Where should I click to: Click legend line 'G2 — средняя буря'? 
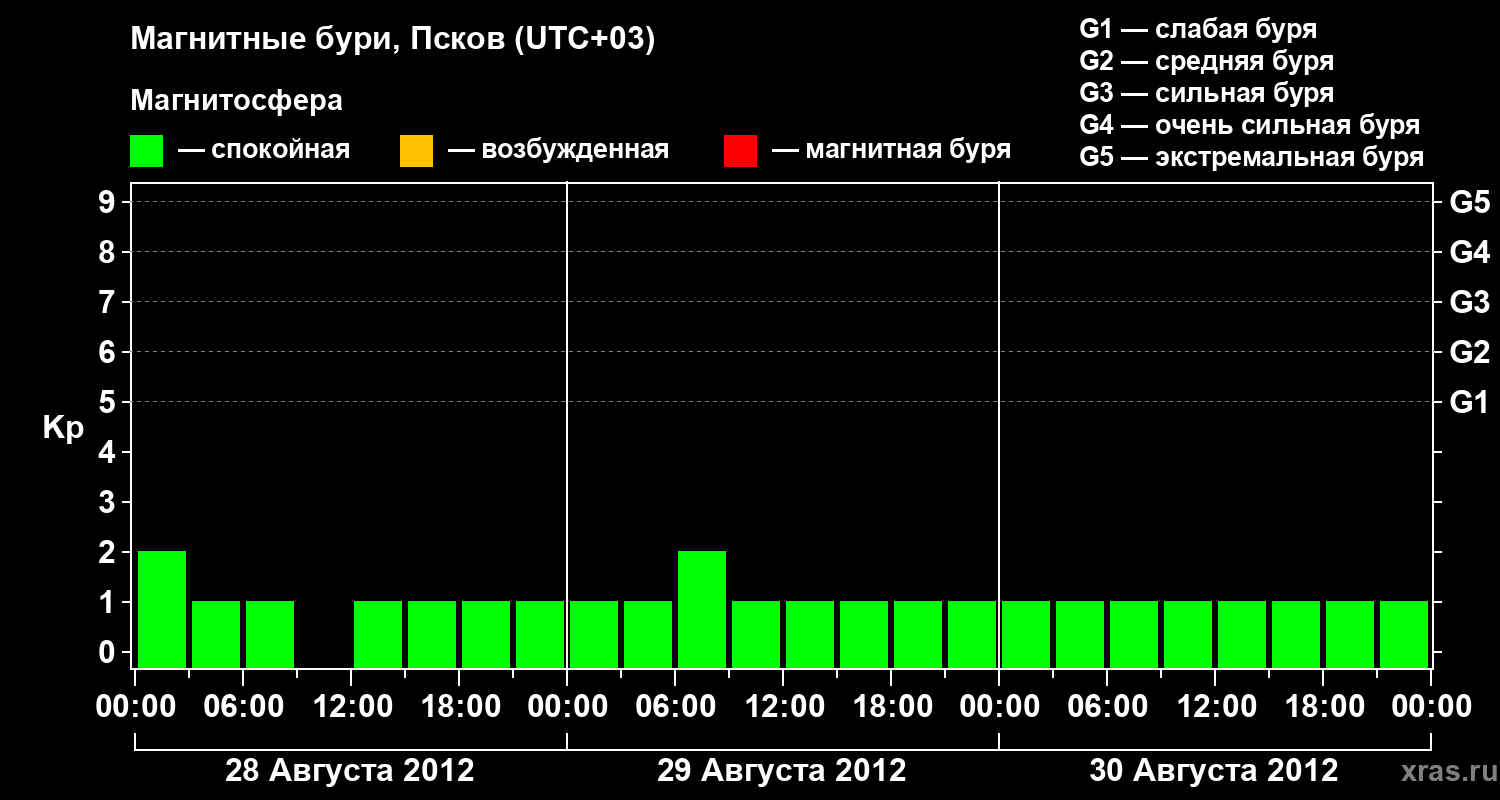click(x=1207, y=61)
